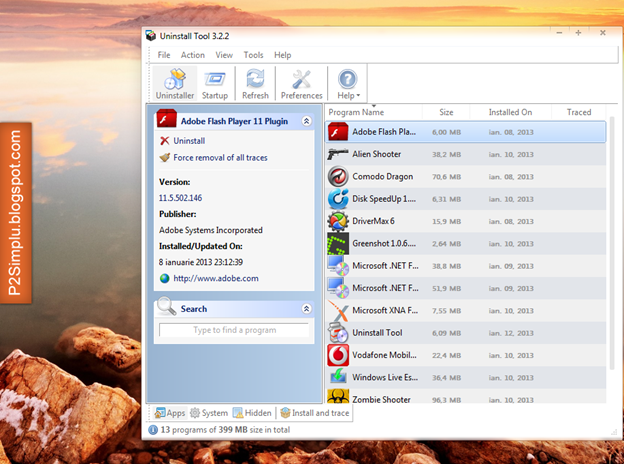
Task: Click the ian. 12, 2013 install date
Action: pyautogui.click(x=511, y=333)
